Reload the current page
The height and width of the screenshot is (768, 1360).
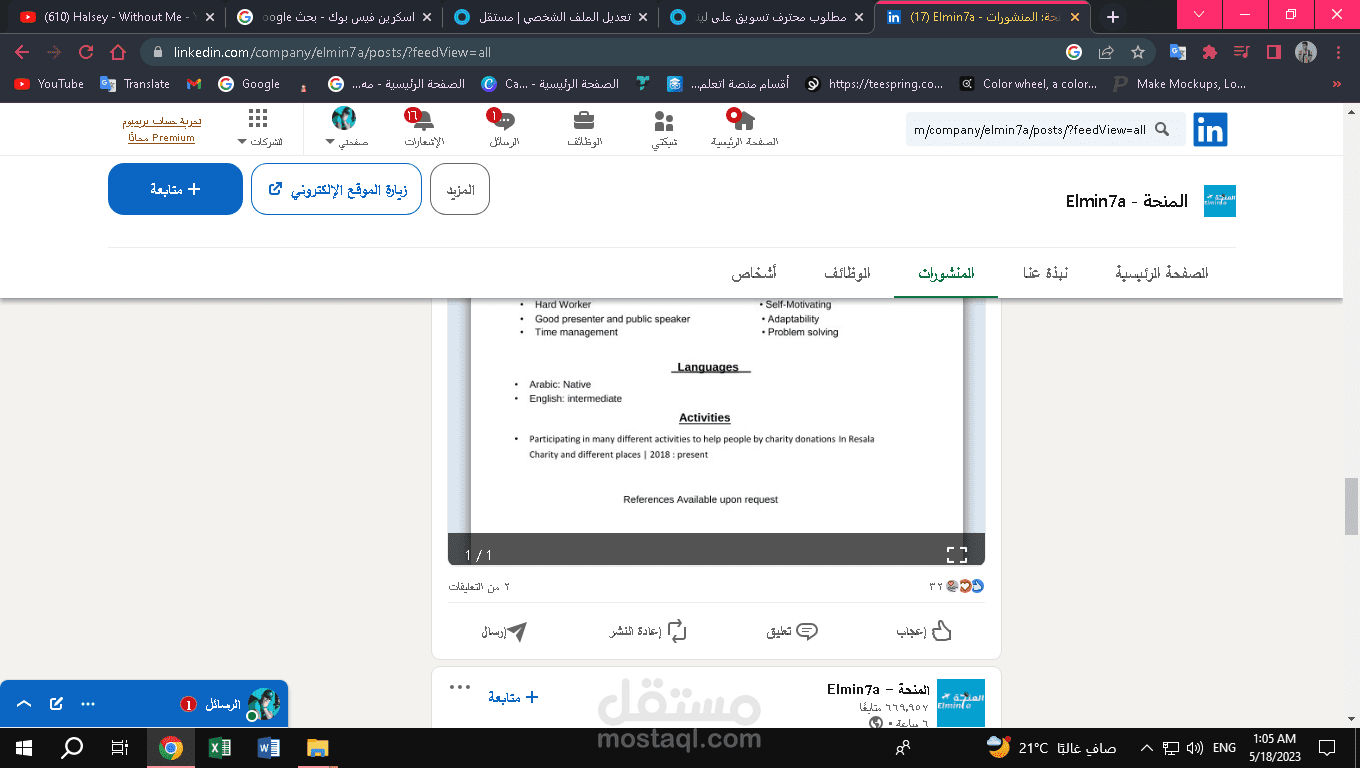(86, 52)
